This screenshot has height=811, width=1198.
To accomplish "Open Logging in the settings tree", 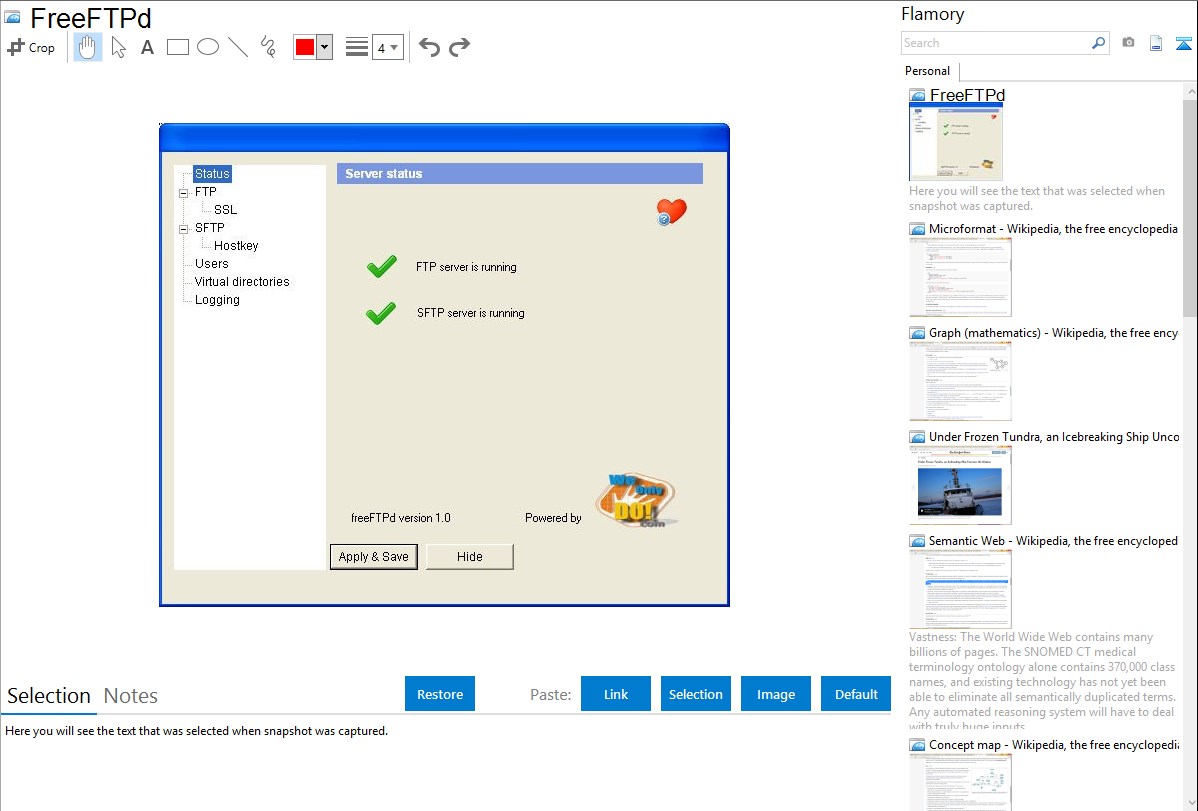I will 217,300.
